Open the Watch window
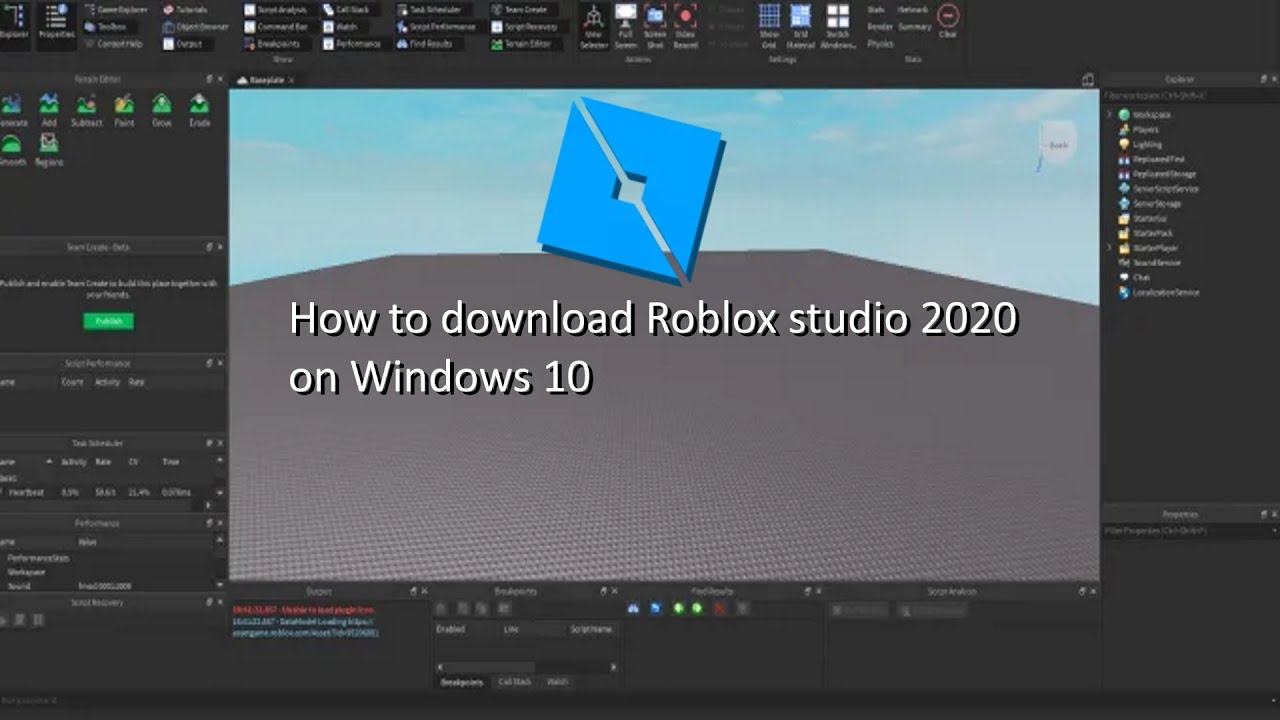1280x720 pixels. tap(340, 27)
